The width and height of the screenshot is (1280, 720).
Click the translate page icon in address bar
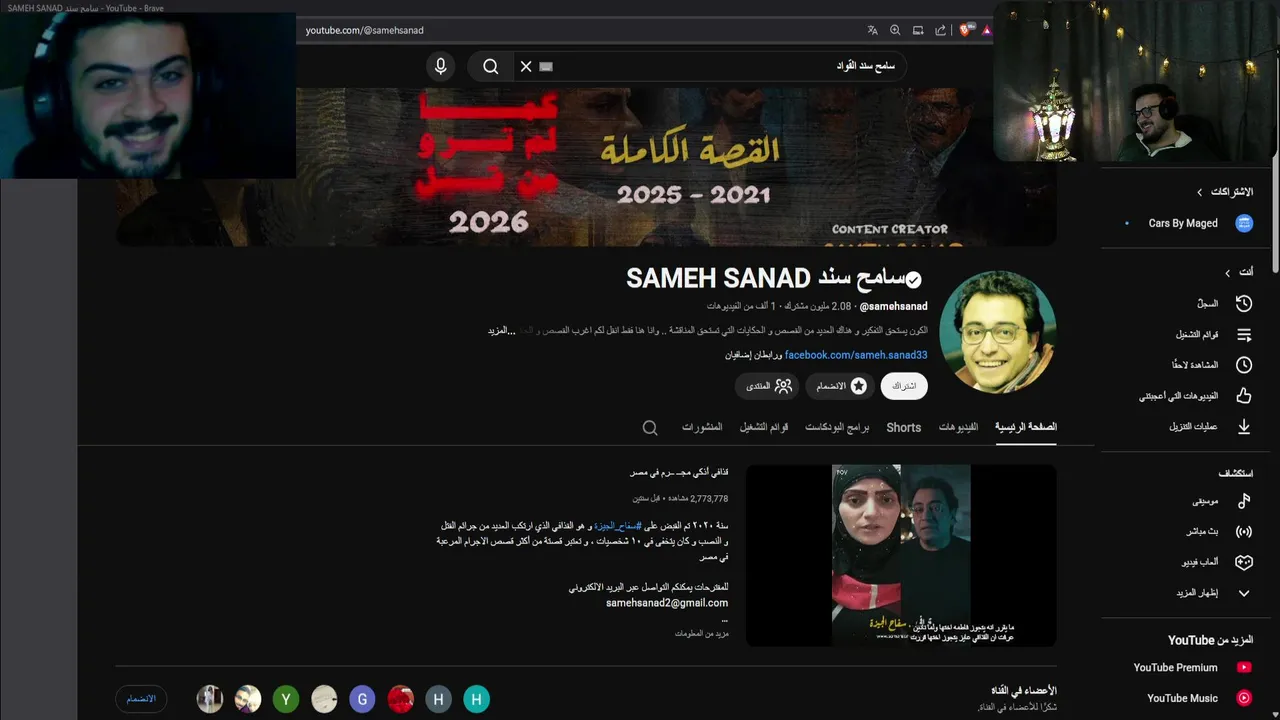(x=873, y=30)
